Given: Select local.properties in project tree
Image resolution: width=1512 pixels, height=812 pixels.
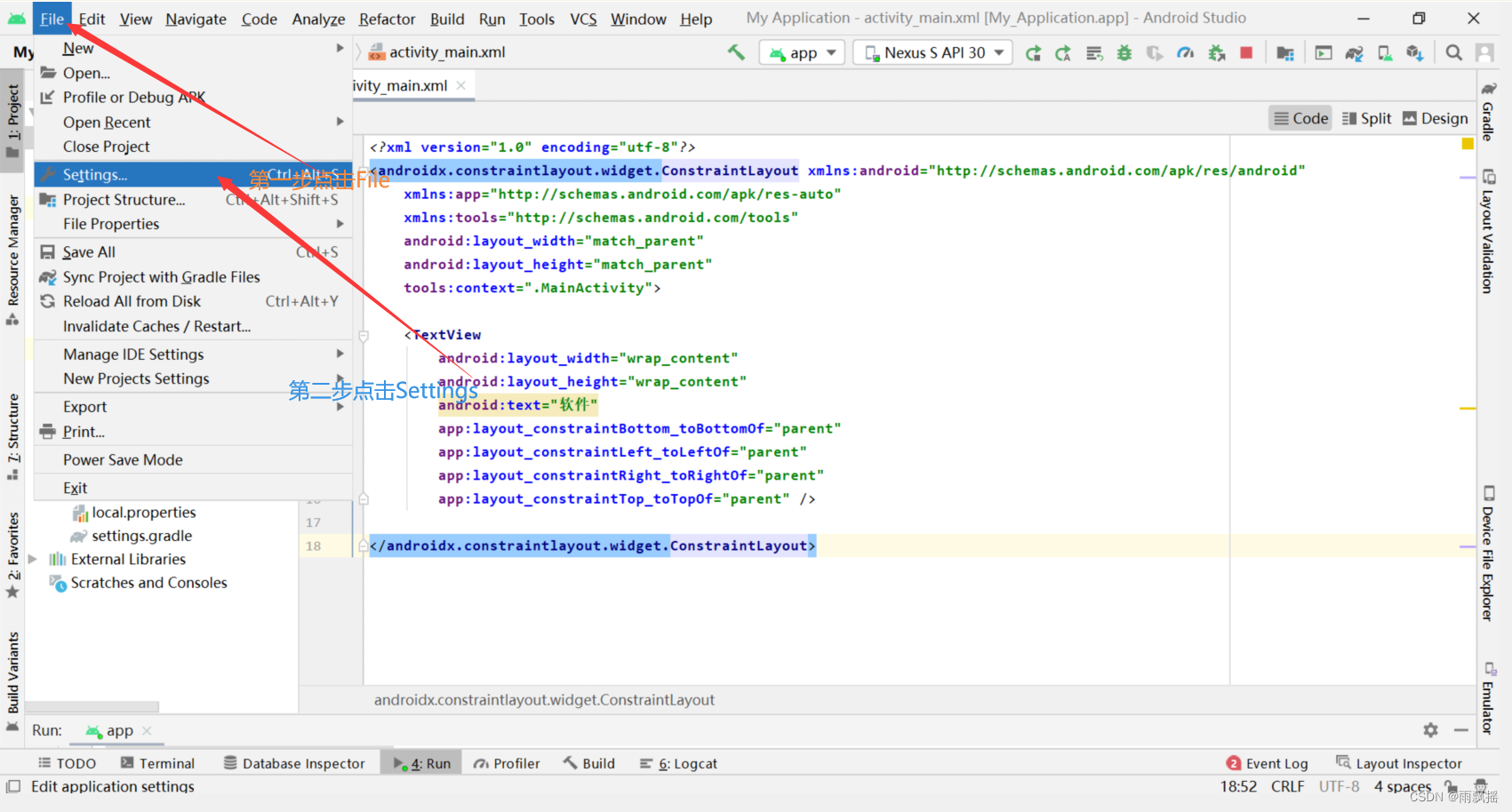Looking at the screenshot, I should [143, 513].
